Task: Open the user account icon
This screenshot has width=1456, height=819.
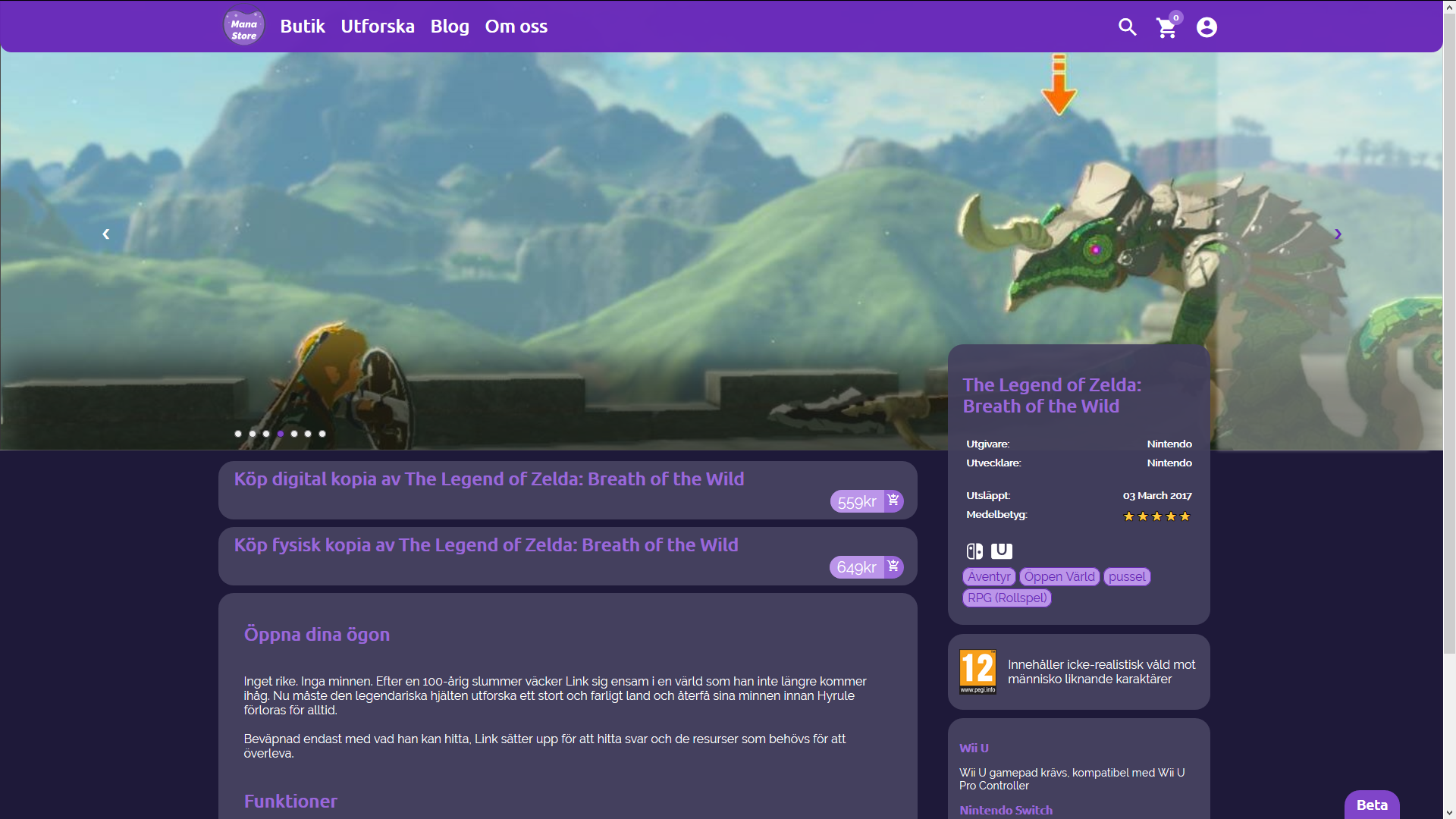Action: click(1207, 27)
